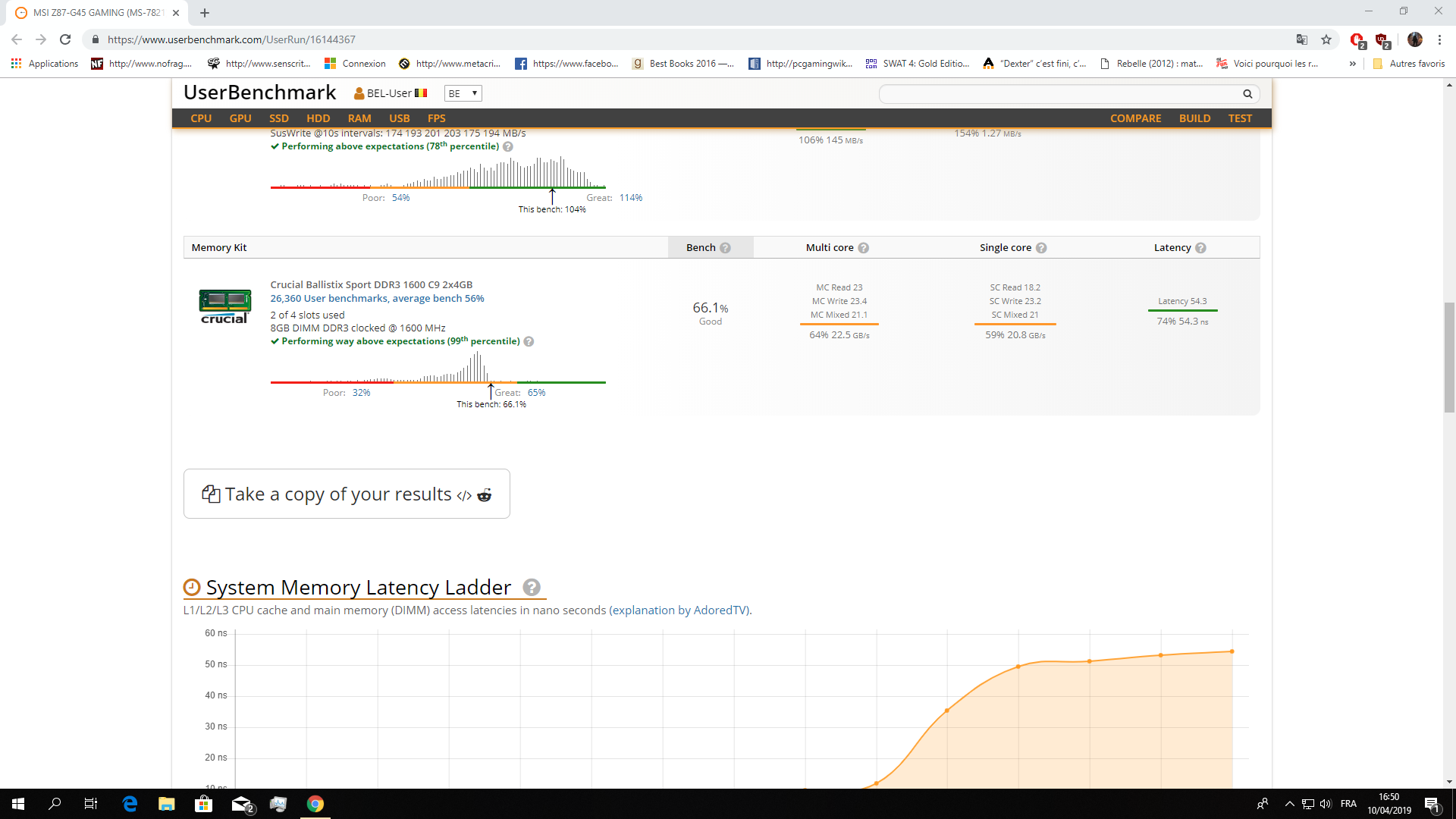This screenshot has height=819, width=1456.
Task: Open the Google Translate icon in the address bar
Action: coord(1302,39)
